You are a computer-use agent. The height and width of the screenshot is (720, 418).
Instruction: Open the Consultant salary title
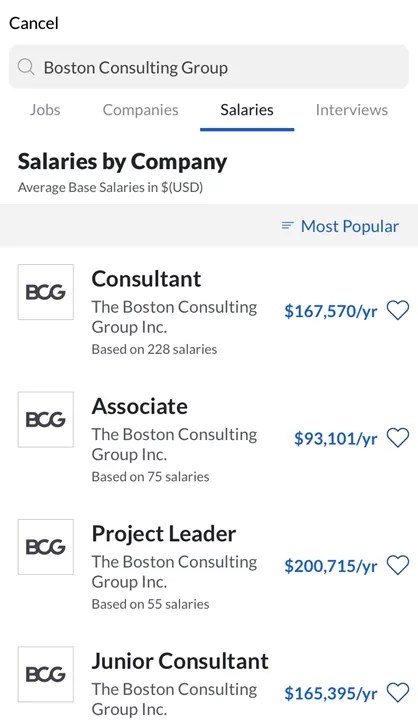pyautogui.click(x=146, y=279)
